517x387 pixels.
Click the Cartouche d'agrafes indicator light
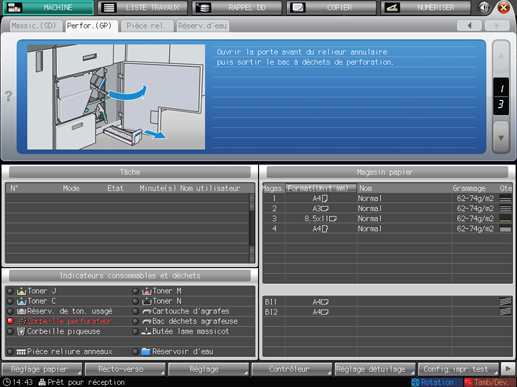(135, 311)
